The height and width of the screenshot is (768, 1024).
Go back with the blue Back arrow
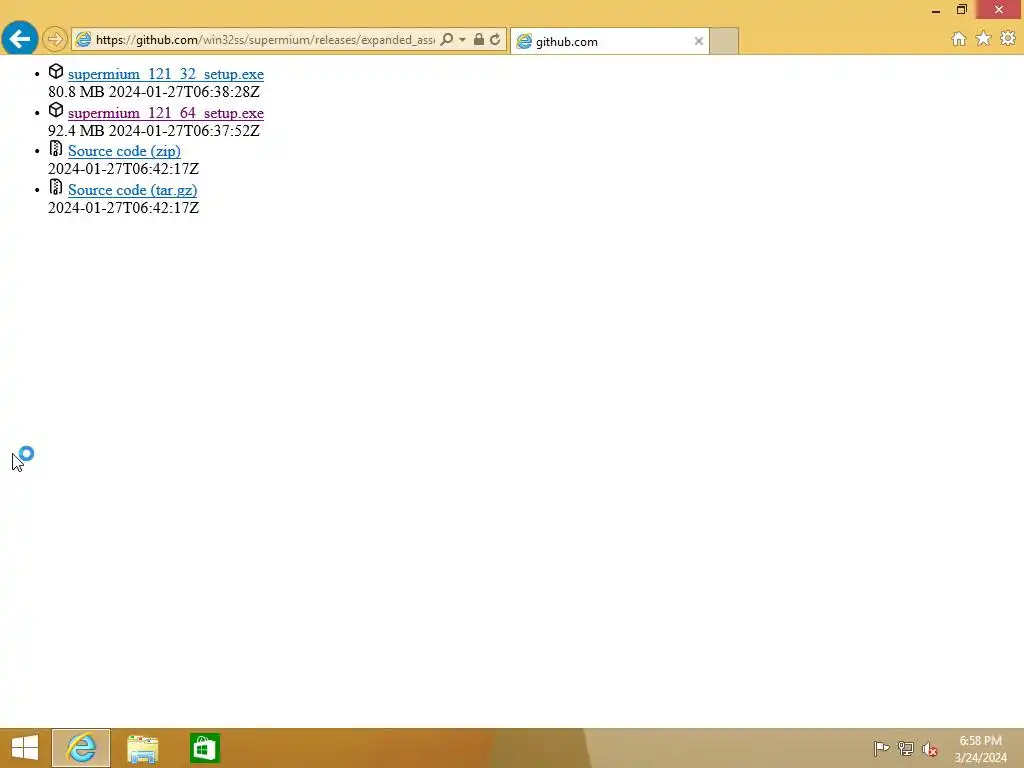20,39
